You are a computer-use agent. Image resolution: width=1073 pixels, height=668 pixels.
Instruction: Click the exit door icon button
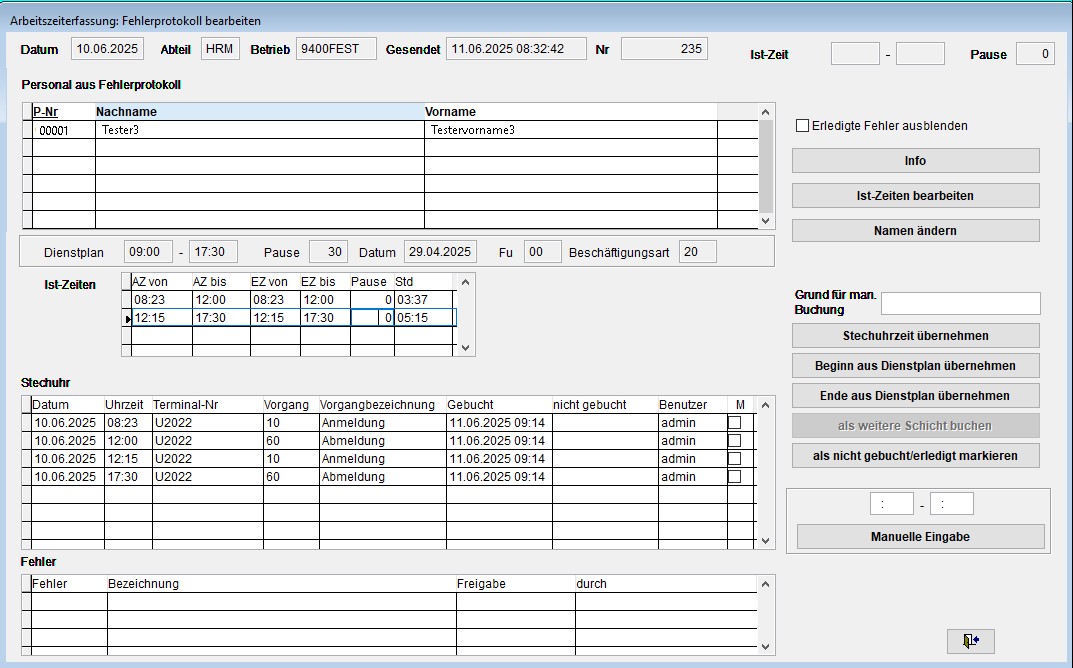(970, 641)
